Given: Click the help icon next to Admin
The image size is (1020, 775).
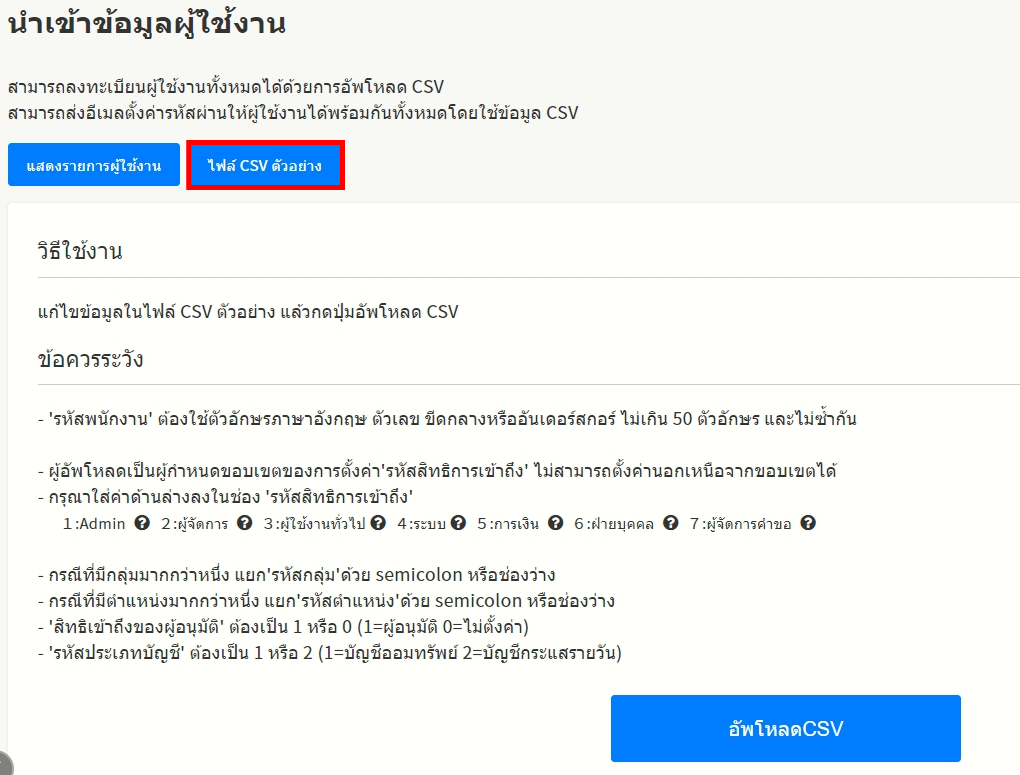Looking at the screenshot, I should pyautogui.click(x=142, y=523).
